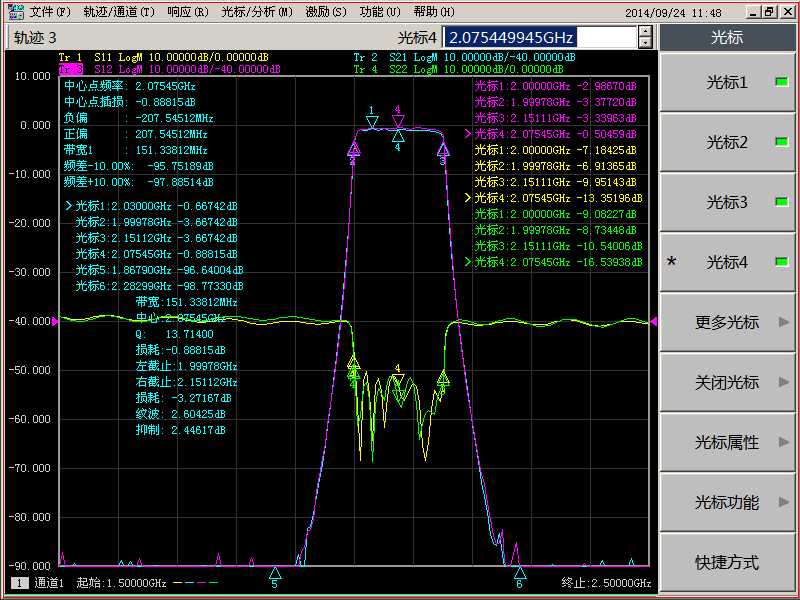Image resolution: width=800 pixels, height=600 pixels.
Task: Open the 响应(R) menu
Action: [188, 12]
